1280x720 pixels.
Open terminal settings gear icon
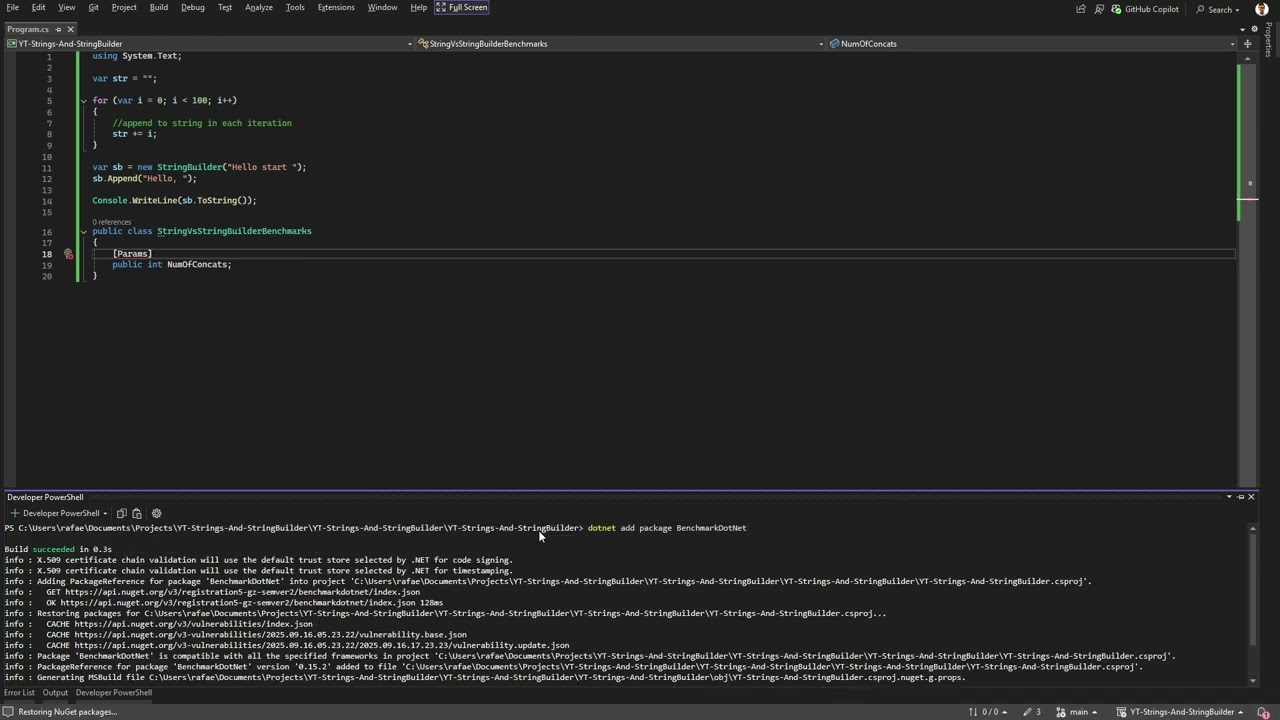156,514
